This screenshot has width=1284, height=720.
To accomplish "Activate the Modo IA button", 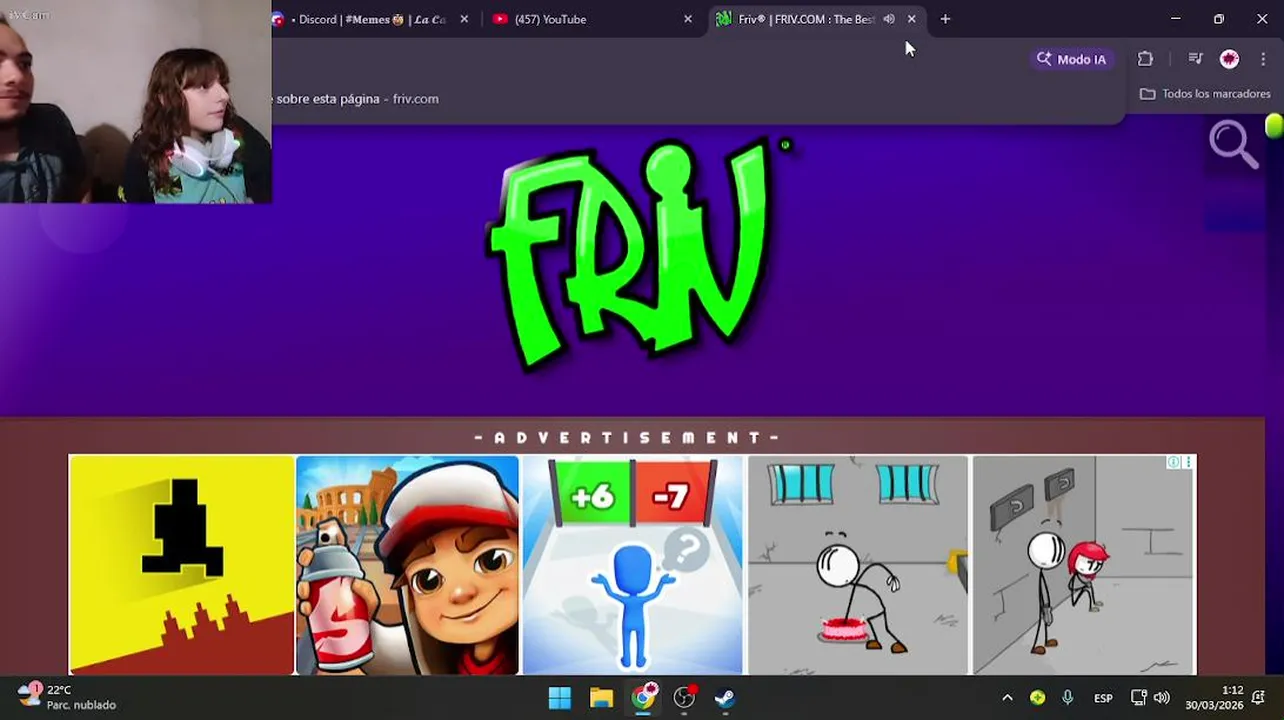I will tap(1071, 59).
